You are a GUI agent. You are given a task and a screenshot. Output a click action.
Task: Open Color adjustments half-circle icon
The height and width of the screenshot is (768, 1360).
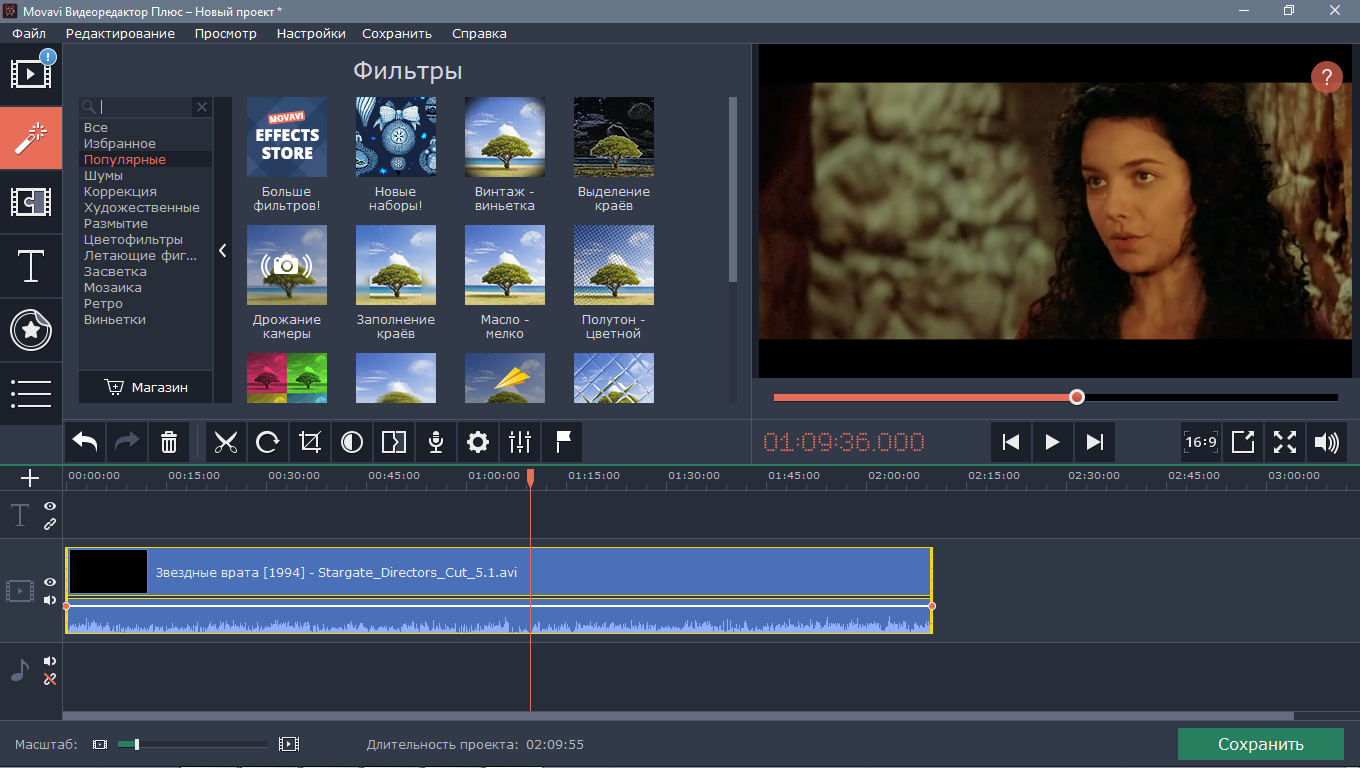(x=352, y=442)
